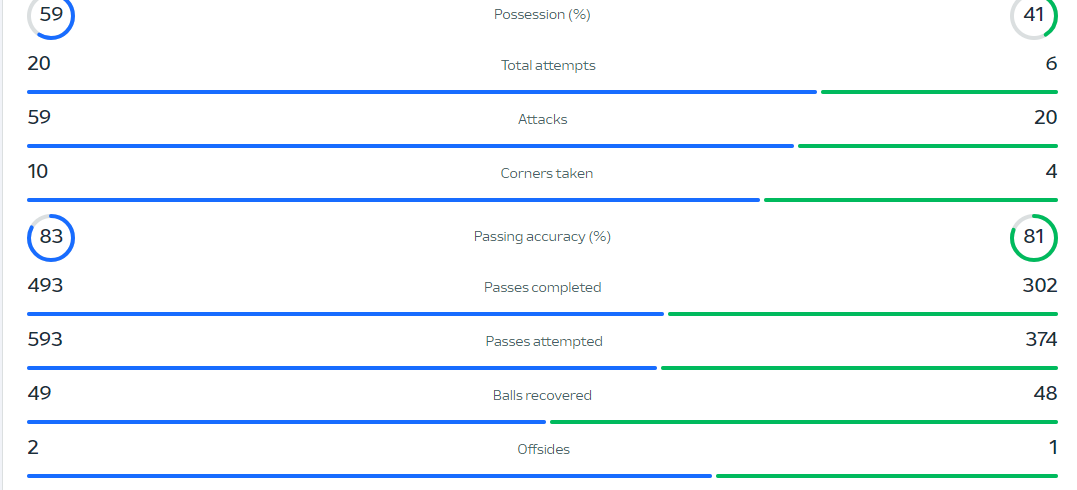
Task: Click the green Total attempts bar
Action: coord(939,91)
